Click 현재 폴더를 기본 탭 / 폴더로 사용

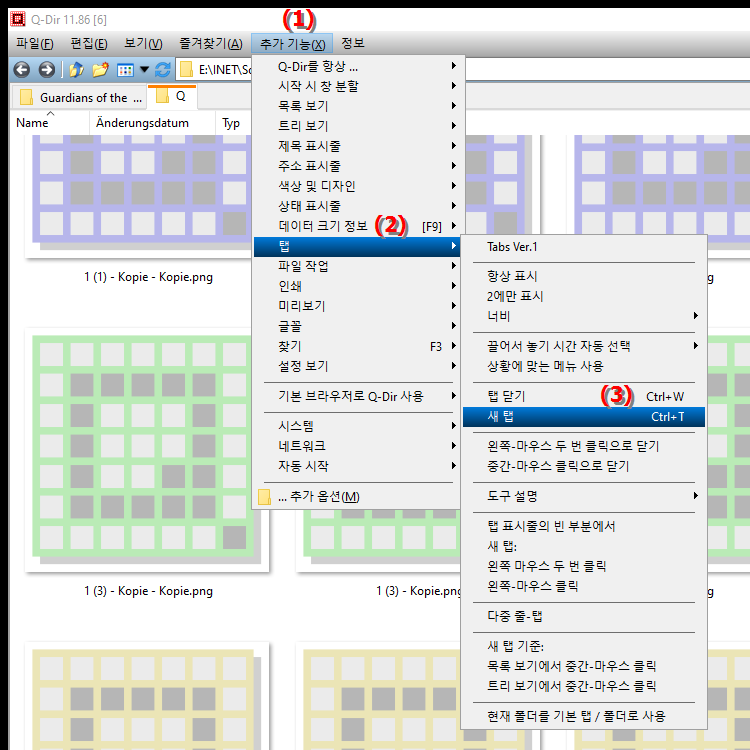tap(584, 717)
